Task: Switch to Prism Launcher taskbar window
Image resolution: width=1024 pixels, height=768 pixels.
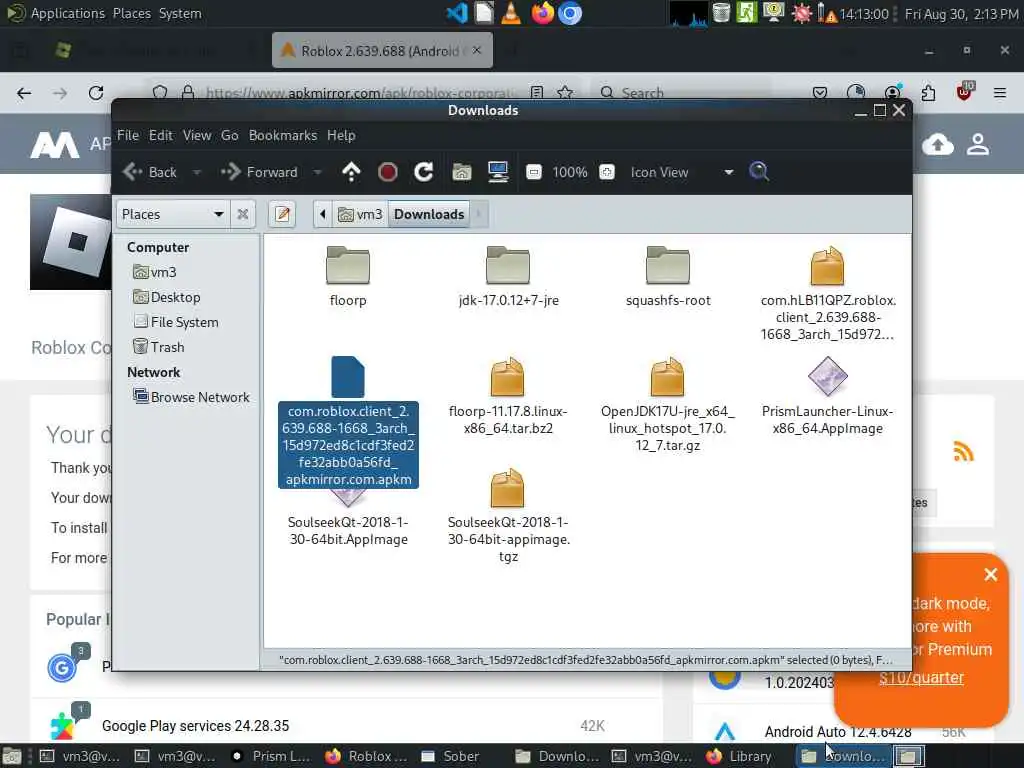Action: (273, 756)
